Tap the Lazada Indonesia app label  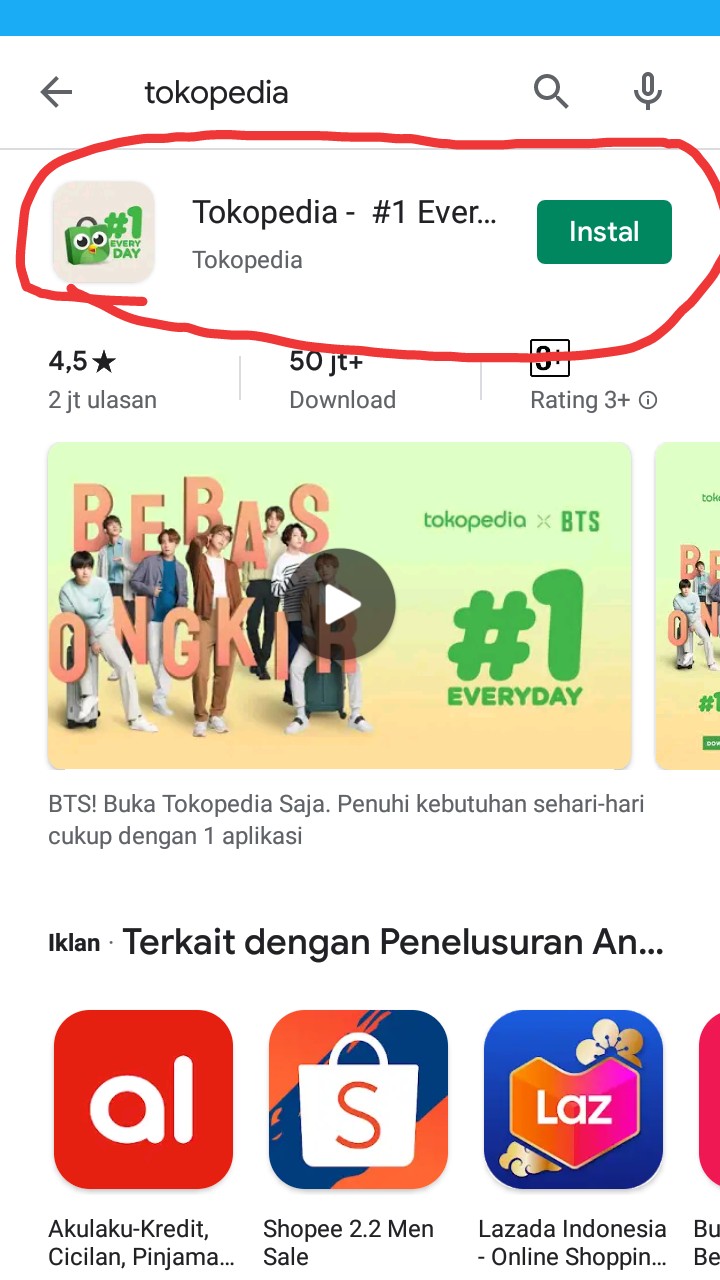click(573, 1242)
